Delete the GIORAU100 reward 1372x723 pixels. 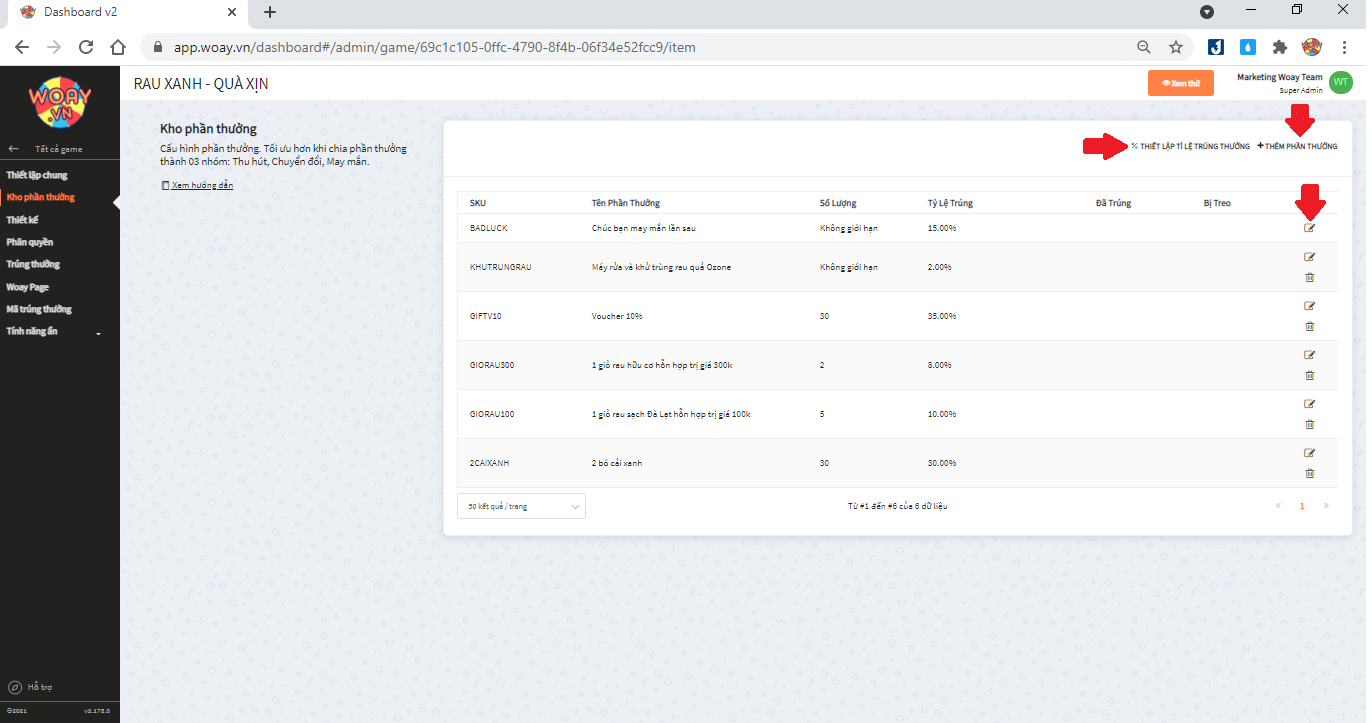pos(1309,424)
